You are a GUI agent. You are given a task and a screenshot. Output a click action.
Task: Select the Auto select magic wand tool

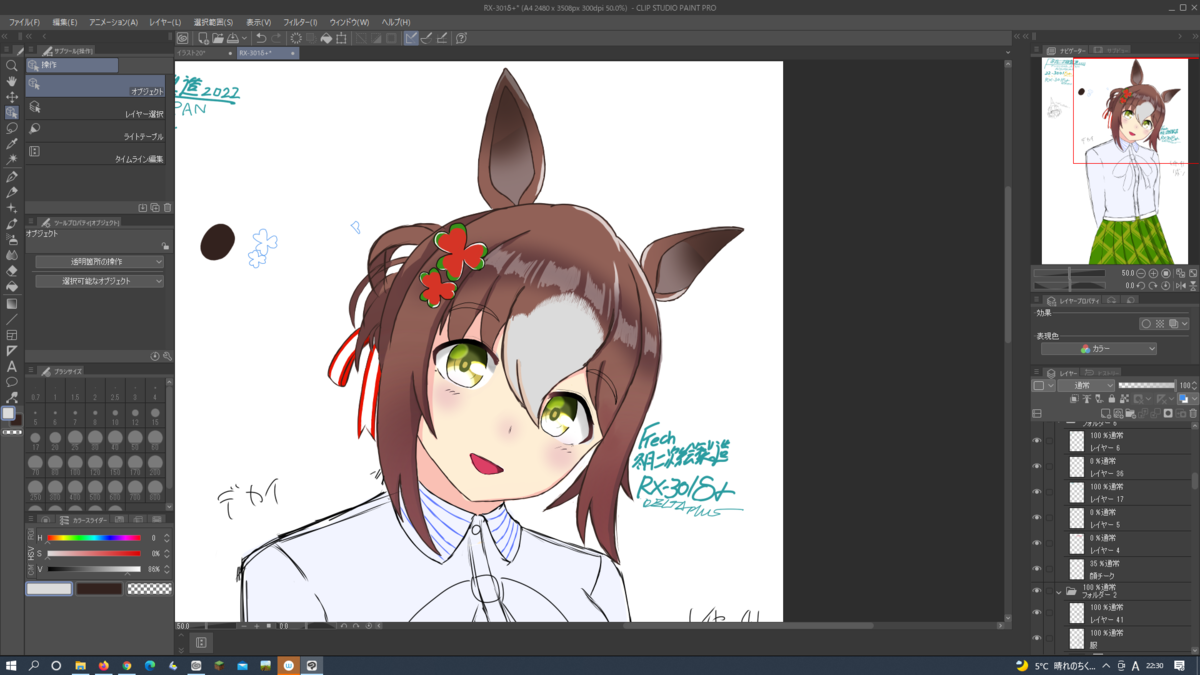pyautogui.click(x=12, y=159)
